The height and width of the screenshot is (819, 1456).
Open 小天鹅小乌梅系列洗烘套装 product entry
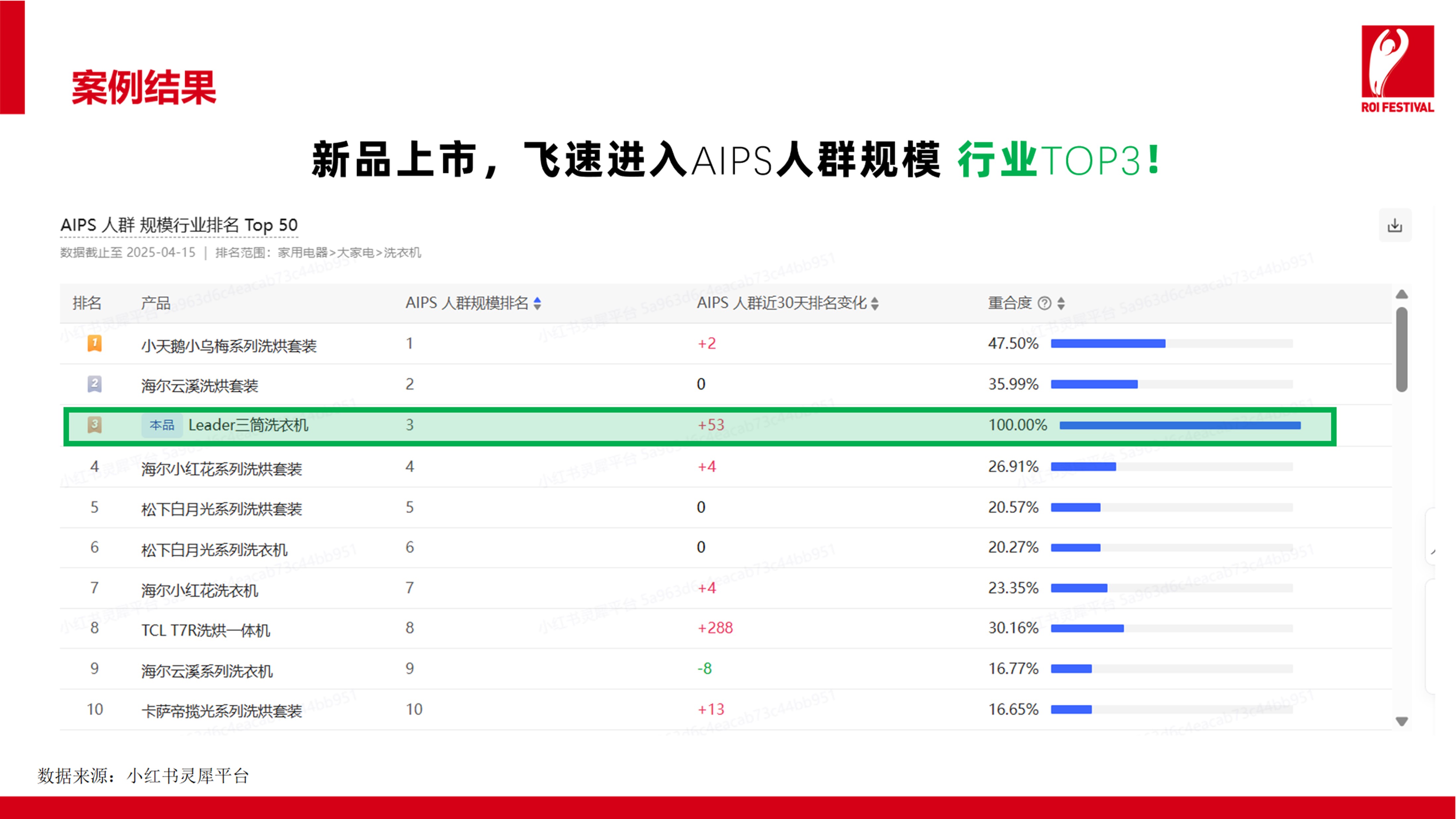tap(228, 345)
